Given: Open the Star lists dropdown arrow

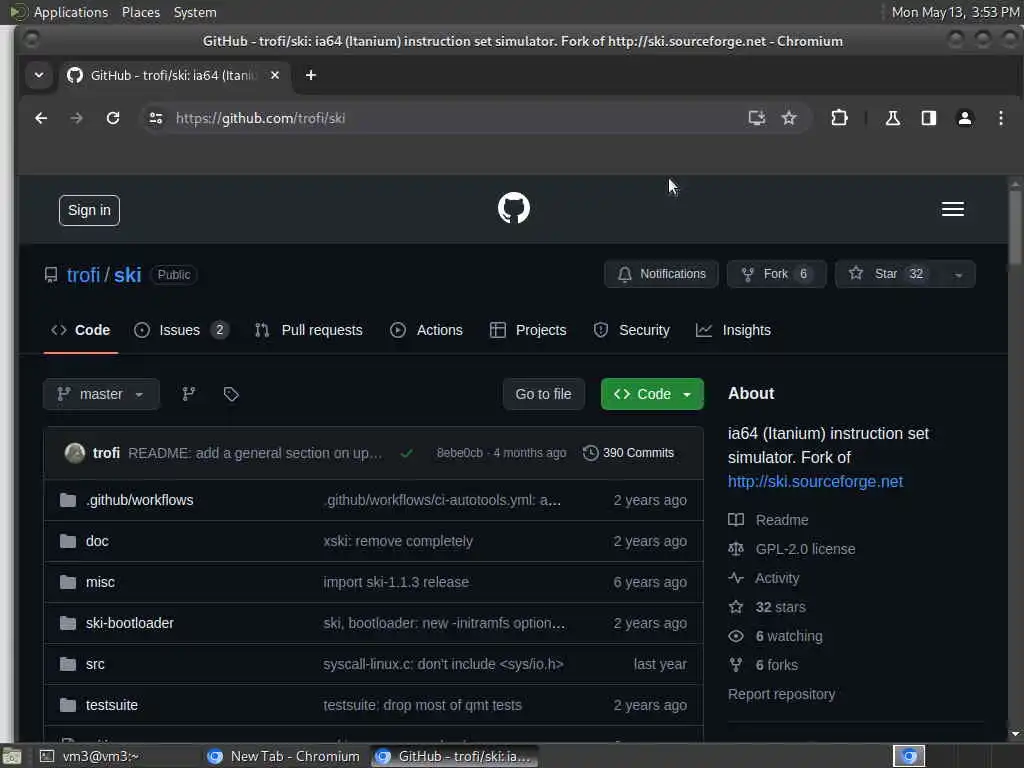Looking at the screenshot, I should coord(958,274).
